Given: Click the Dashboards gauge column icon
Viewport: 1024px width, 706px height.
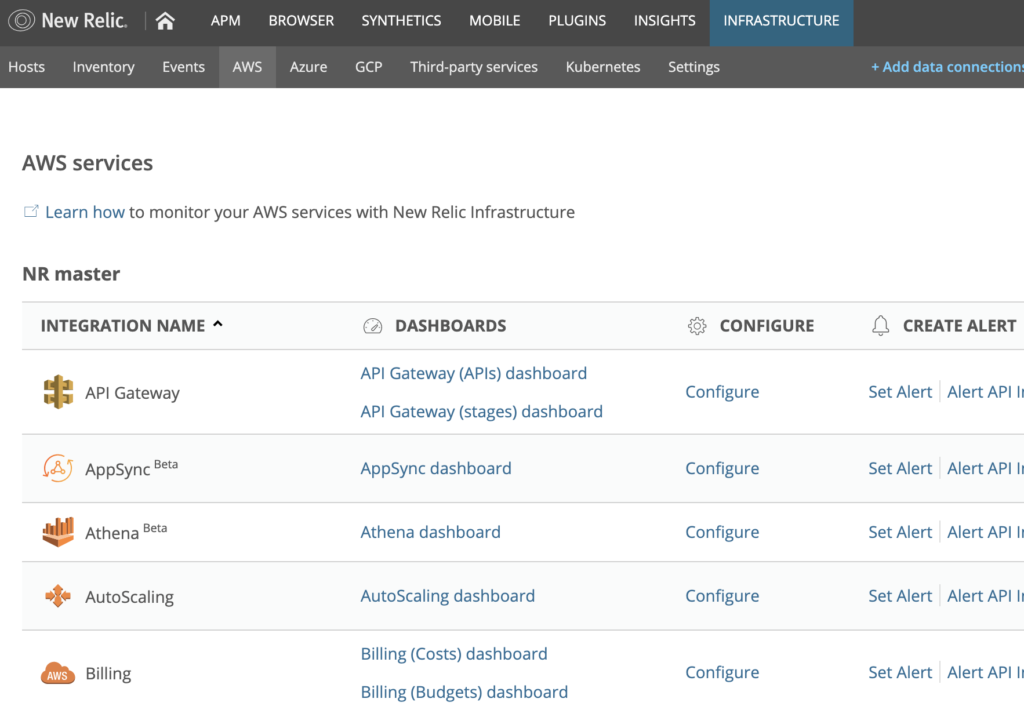Looking at the screenshot, I should click(372, 326).
